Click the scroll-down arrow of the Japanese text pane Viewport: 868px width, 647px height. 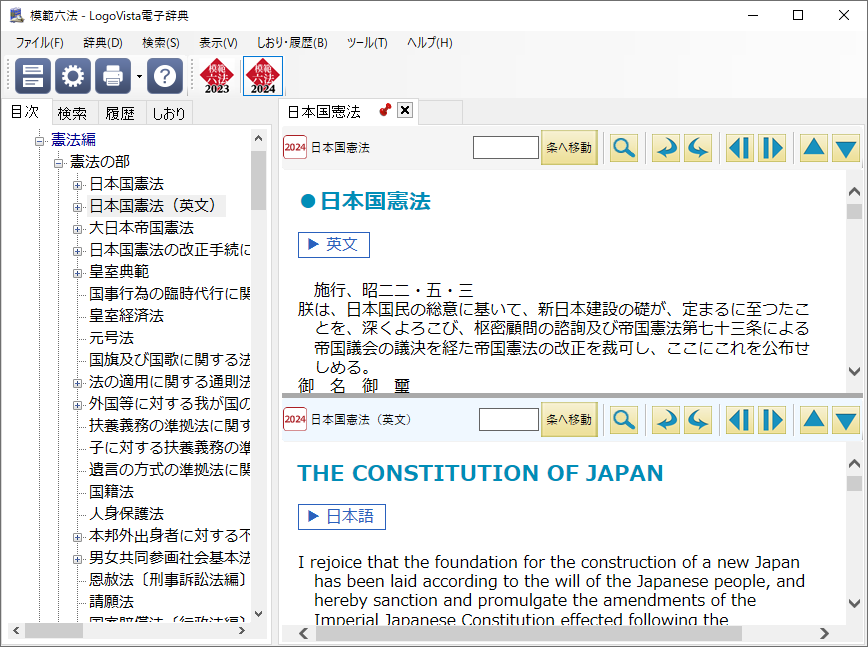[x=854, y=371]
